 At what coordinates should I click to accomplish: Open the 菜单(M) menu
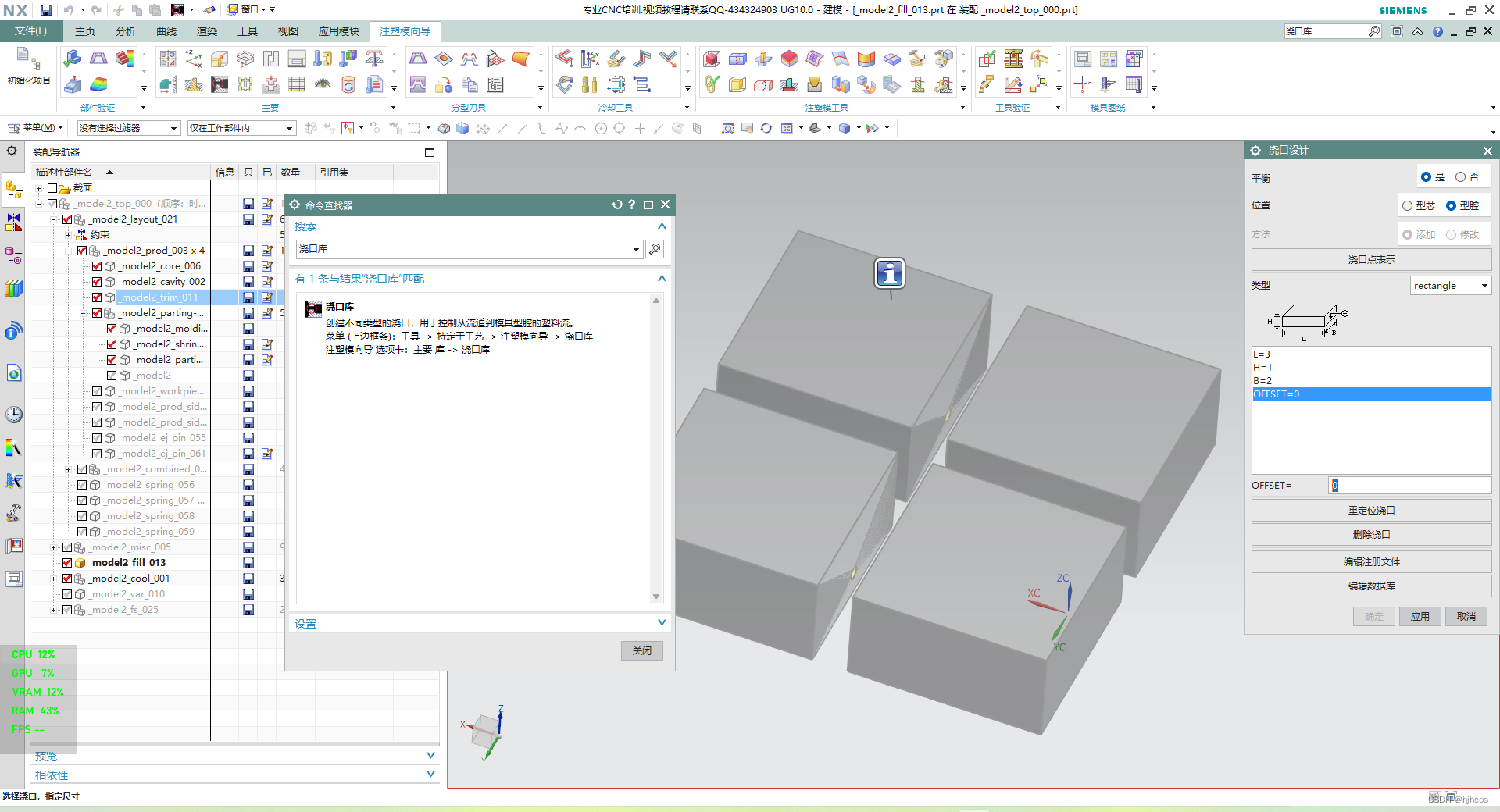click(x=34, y=127)
